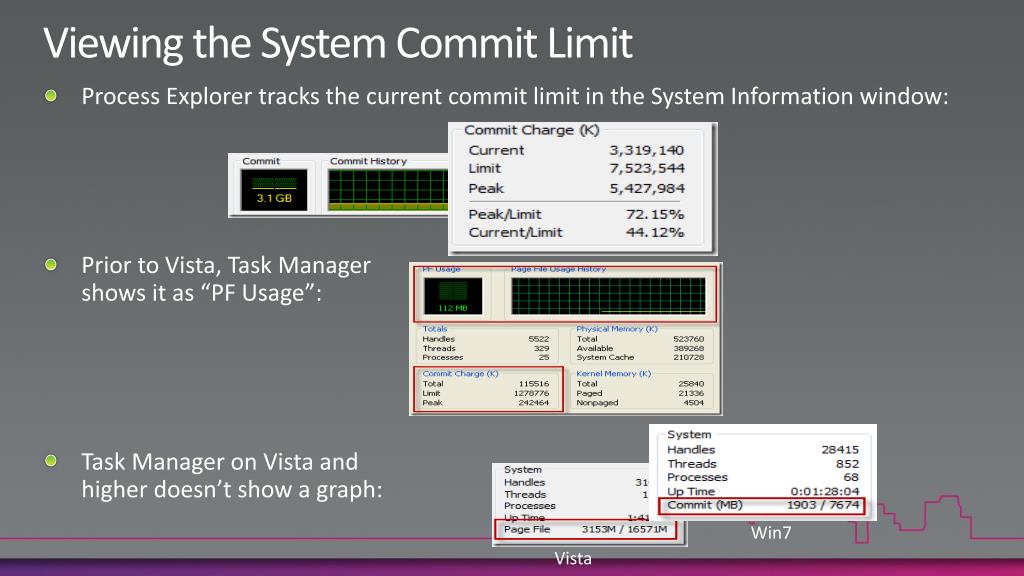Click the highlighted Commit (MB) row for Win7
1024x576 pixels.
(x=762, y=506)
